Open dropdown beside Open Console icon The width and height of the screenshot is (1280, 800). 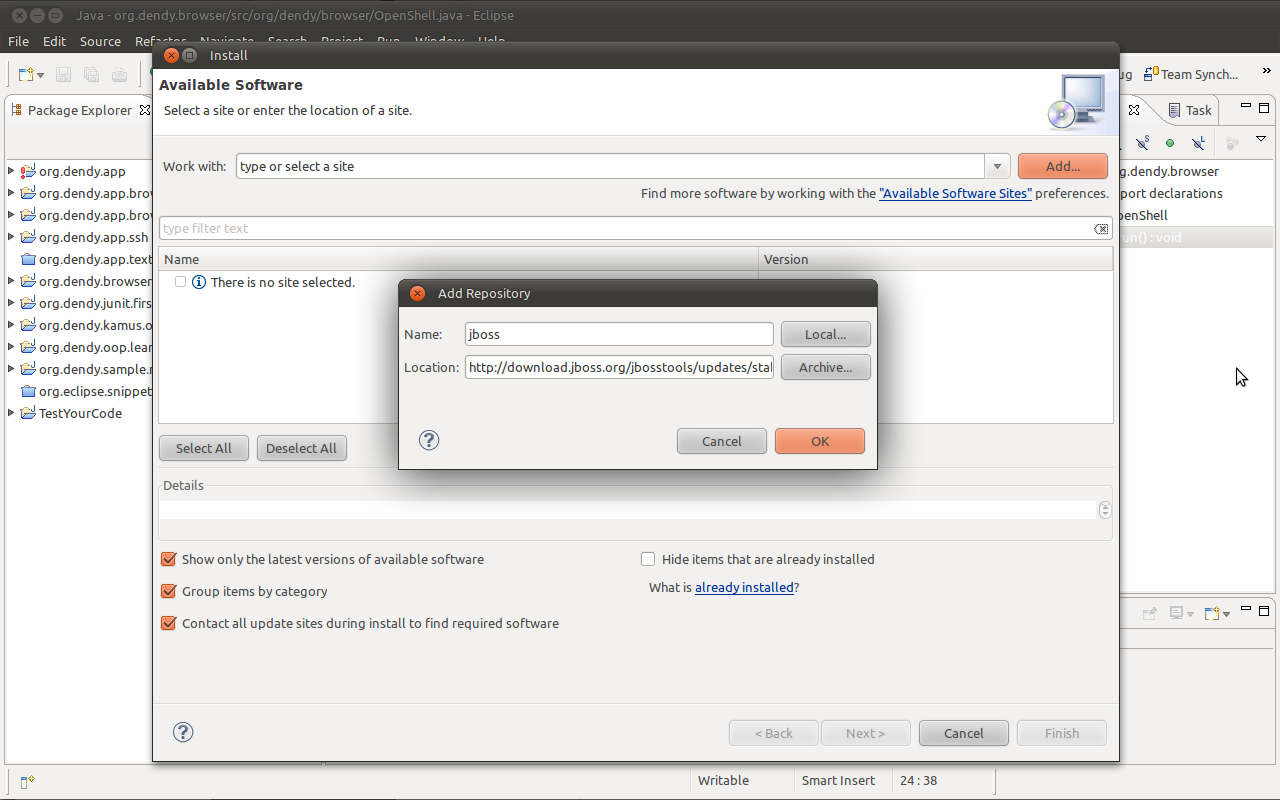[x=1226, y=614]
